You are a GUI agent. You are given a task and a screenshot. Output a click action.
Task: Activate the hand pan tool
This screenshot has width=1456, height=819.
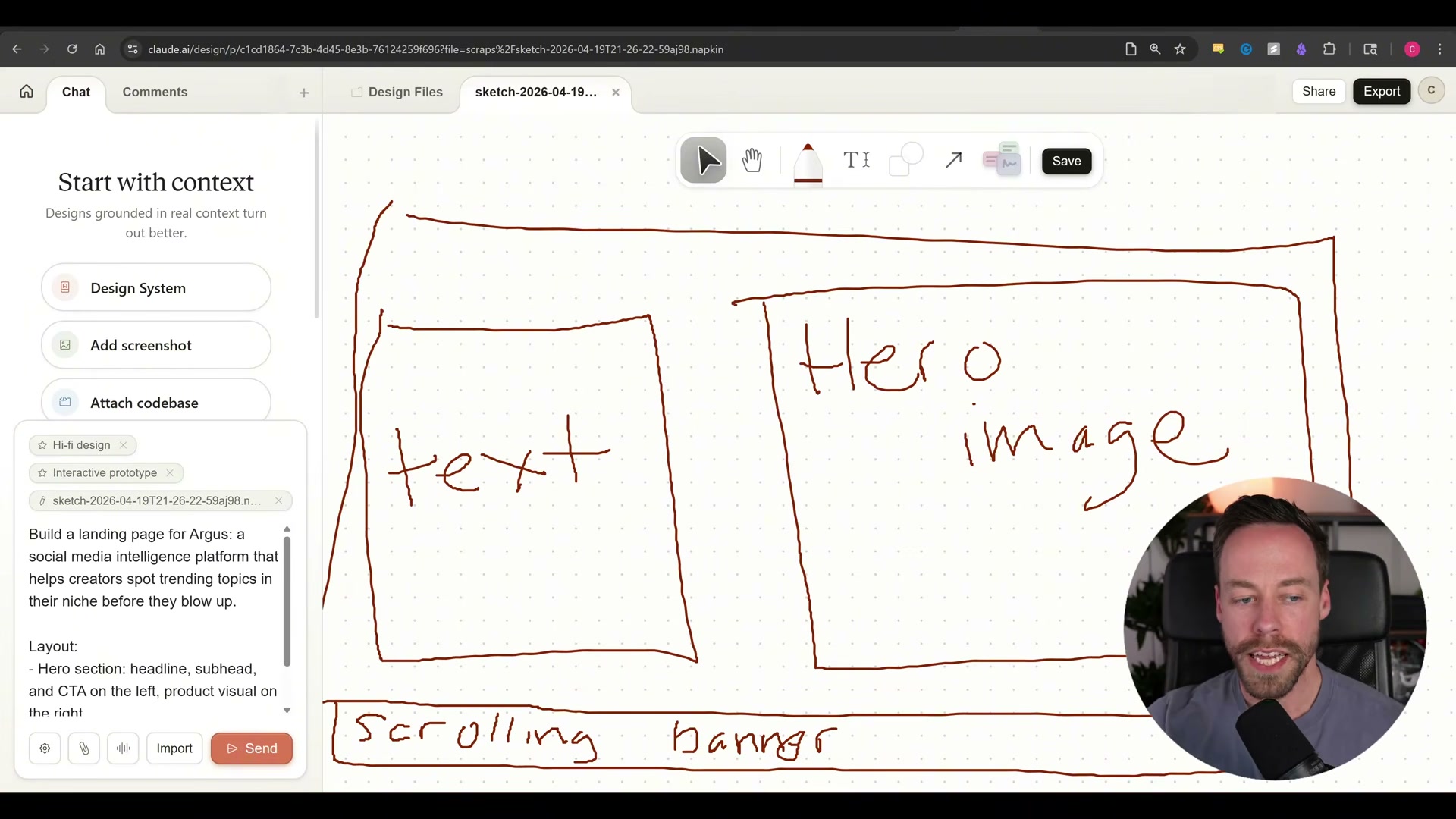pos(752,160)
